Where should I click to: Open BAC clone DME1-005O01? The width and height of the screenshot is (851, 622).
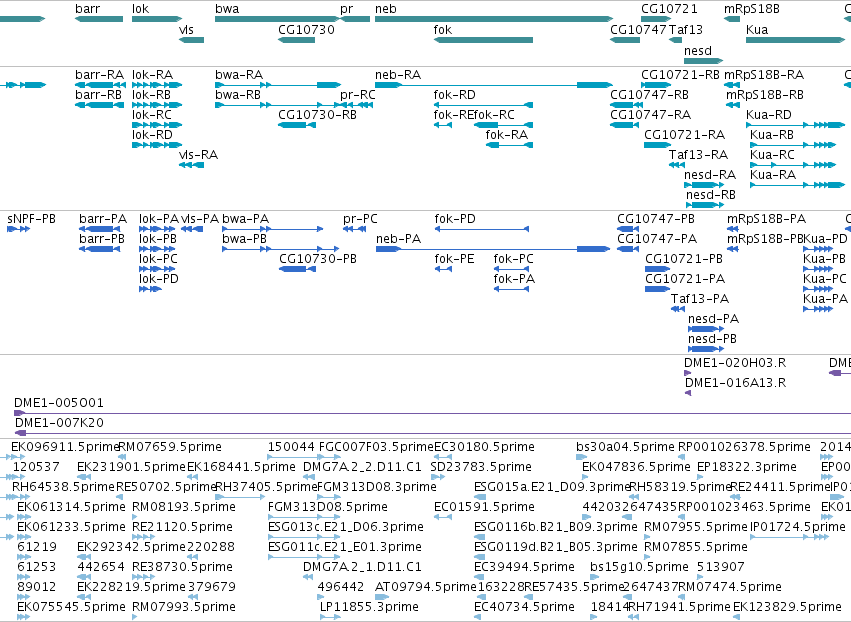pyautogui.click(x=59, y=403)
